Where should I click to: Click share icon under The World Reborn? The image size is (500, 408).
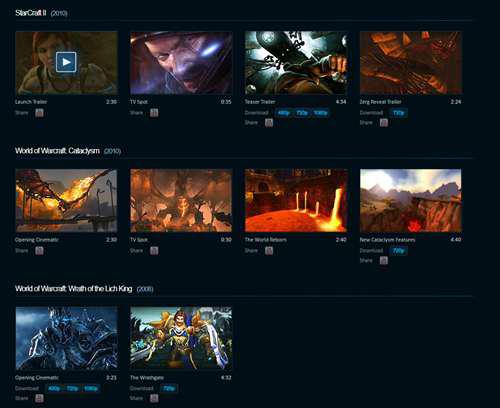(269, 251)
